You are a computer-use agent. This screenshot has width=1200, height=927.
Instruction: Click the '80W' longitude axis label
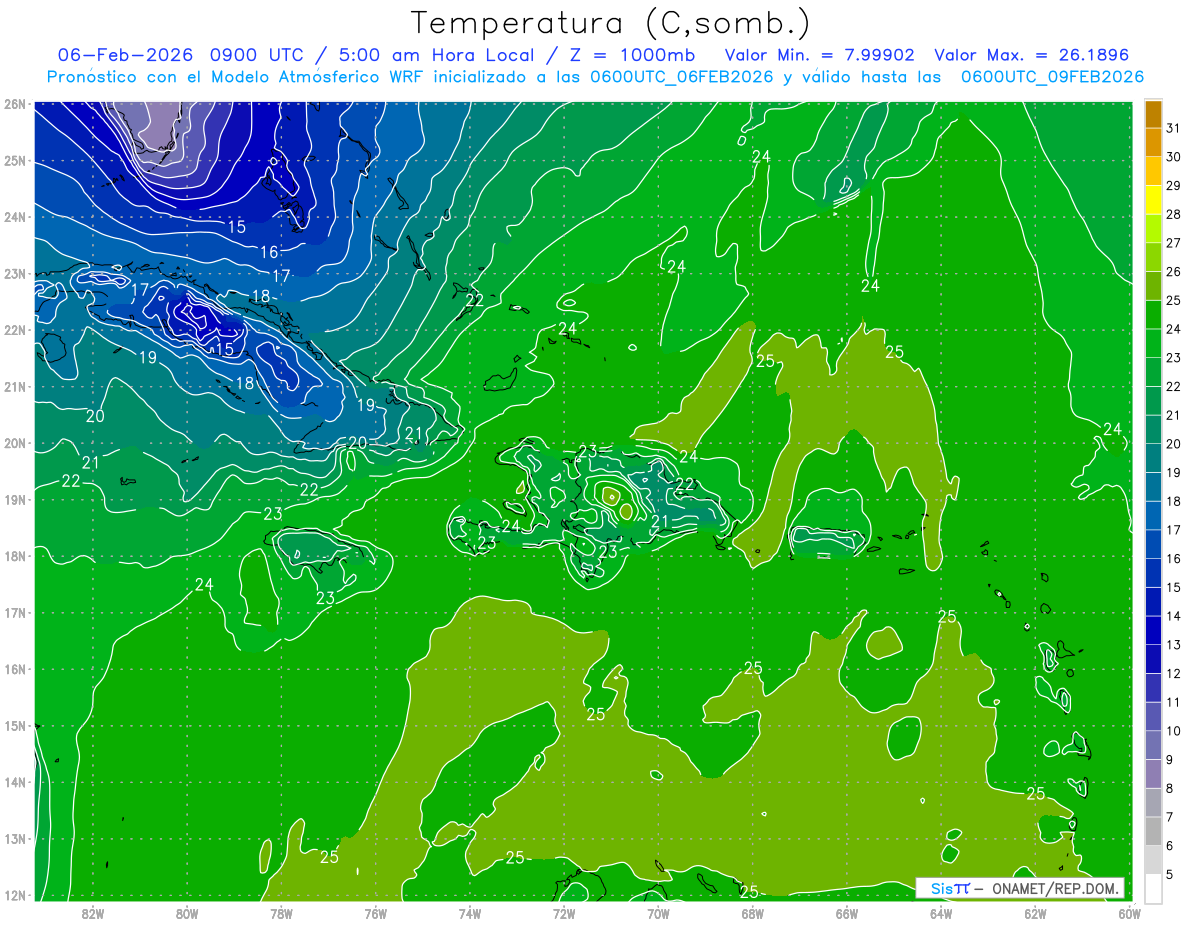(187, 913)
